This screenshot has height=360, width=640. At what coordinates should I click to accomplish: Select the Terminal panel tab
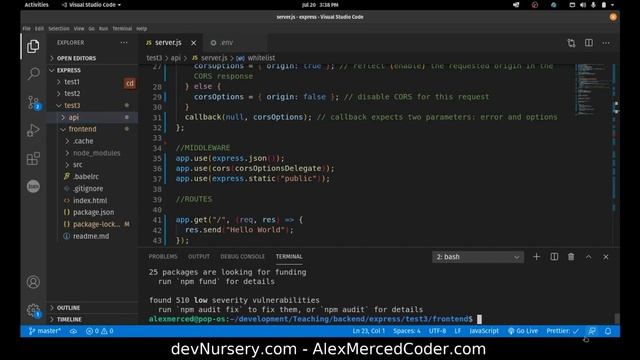coord(289,257)
